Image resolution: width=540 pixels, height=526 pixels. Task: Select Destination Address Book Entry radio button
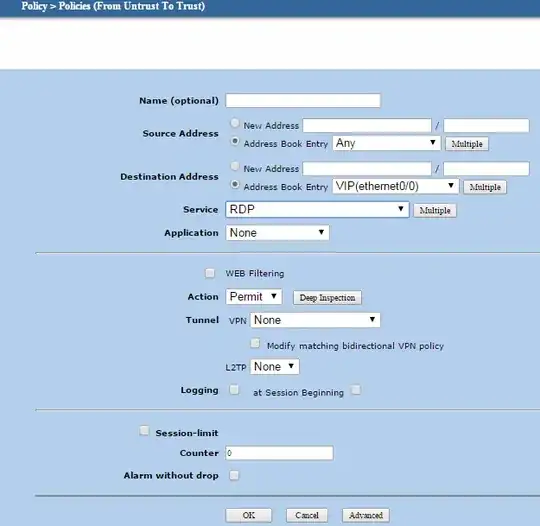[235, 185]
